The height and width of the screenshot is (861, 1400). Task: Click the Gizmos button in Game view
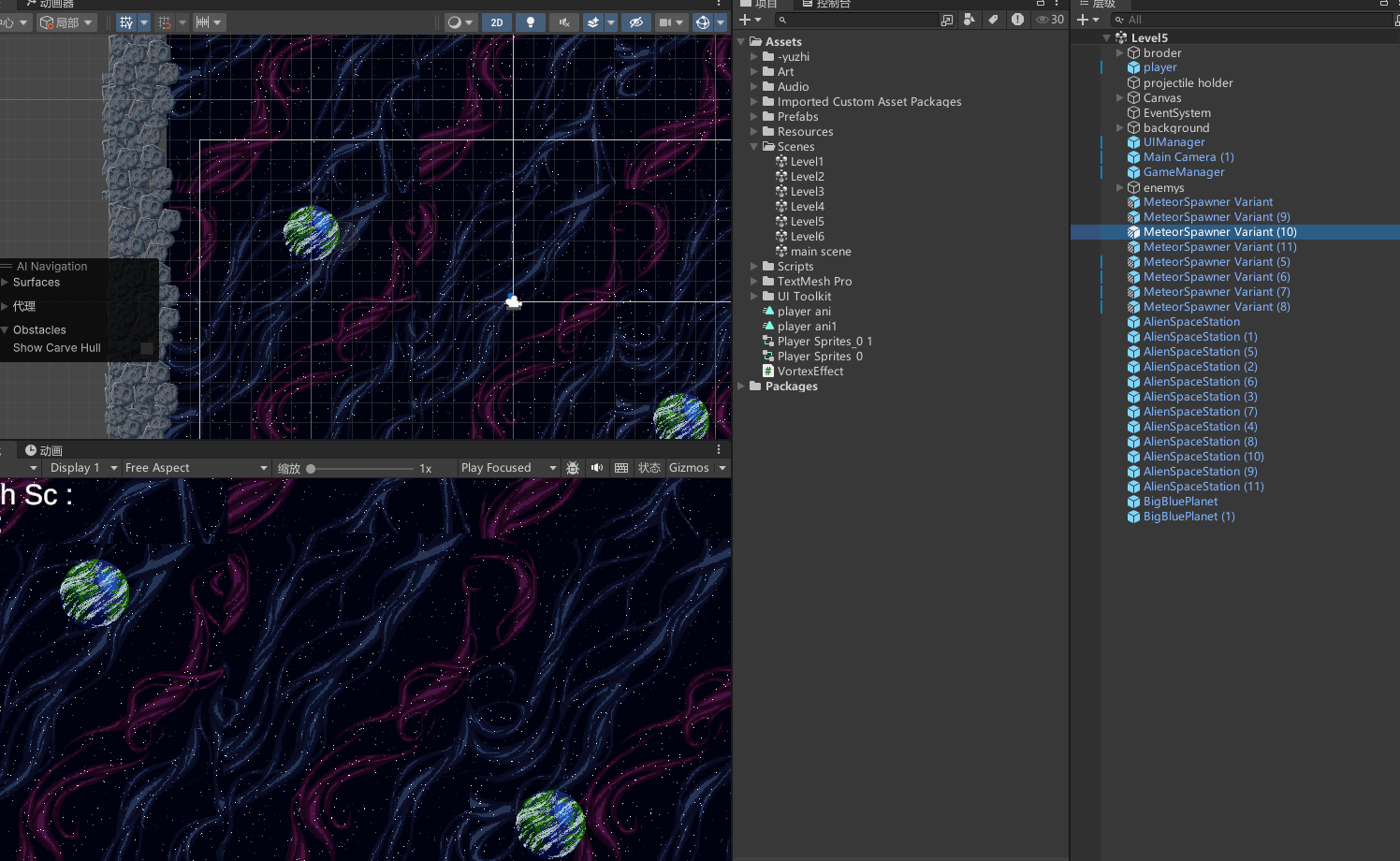point(689,468)
